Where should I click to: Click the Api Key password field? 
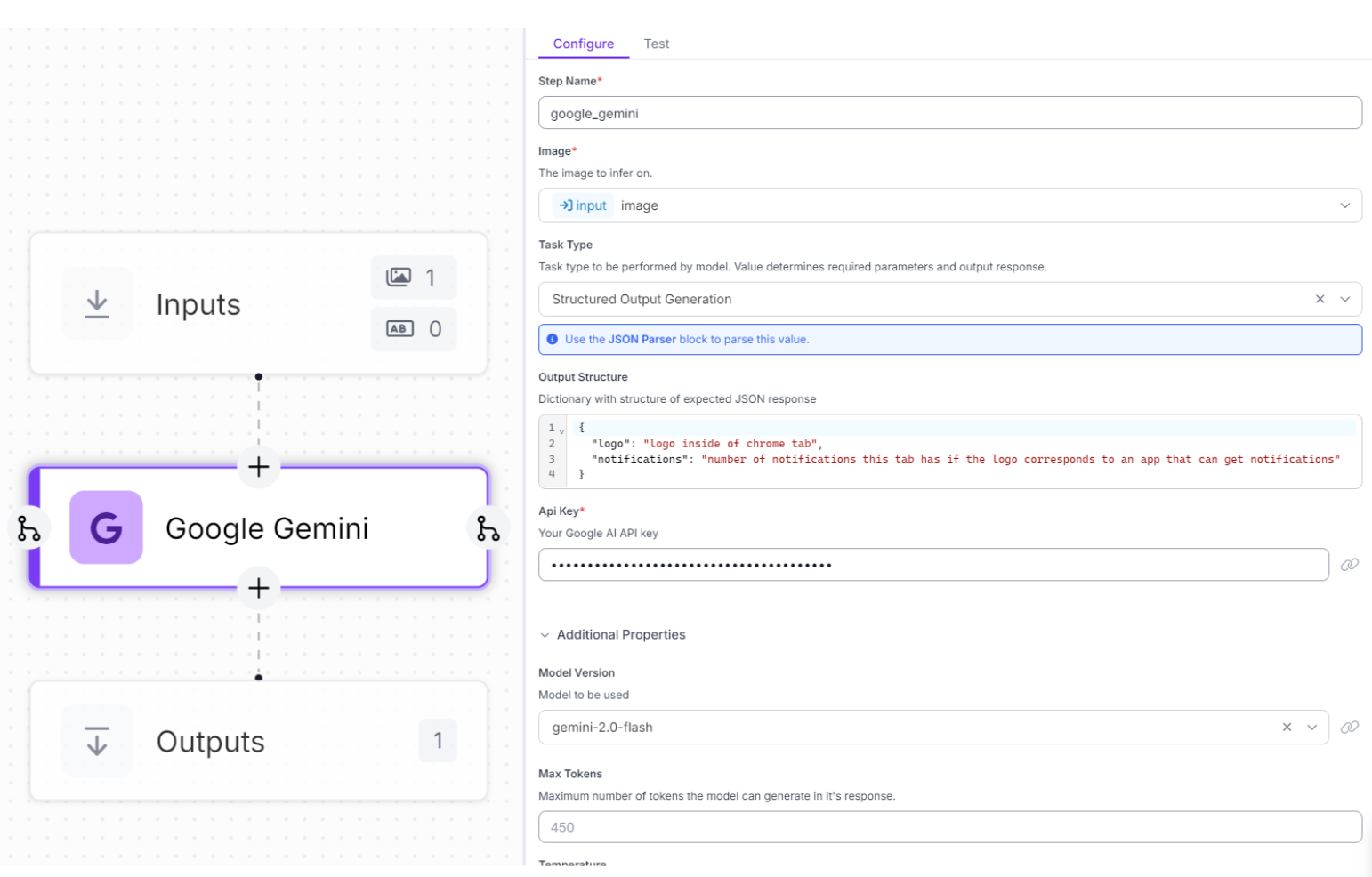pos(933,565)
